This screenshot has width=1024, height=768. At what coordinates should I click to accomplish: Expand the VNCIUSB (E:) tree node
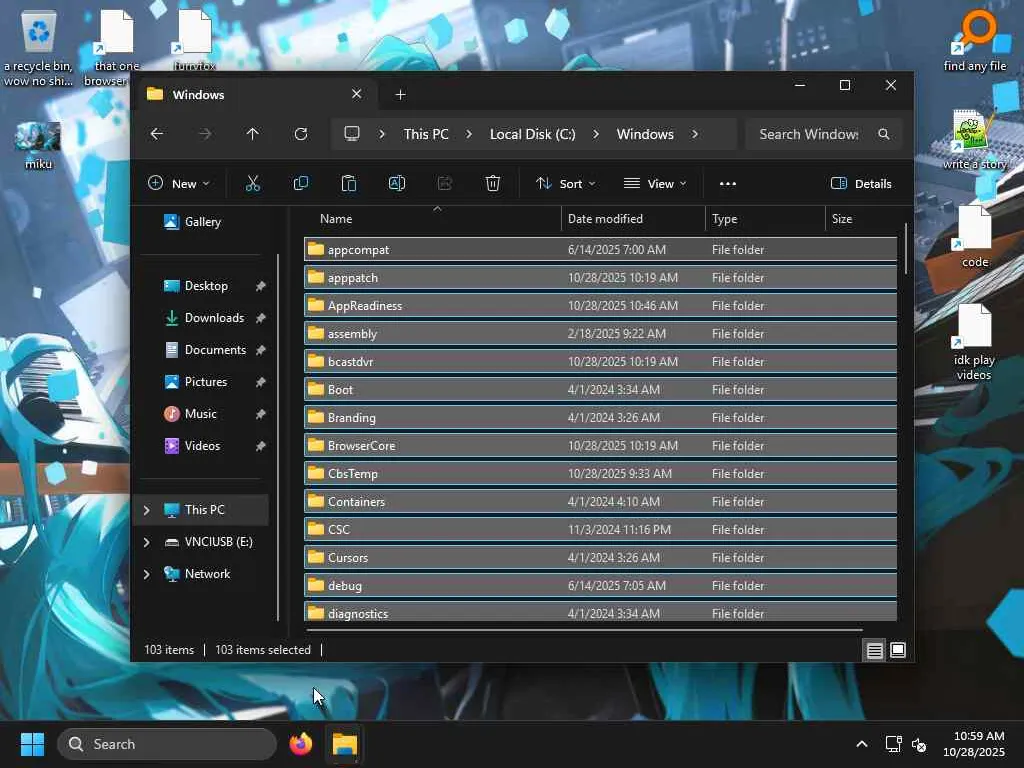[146, 542]
